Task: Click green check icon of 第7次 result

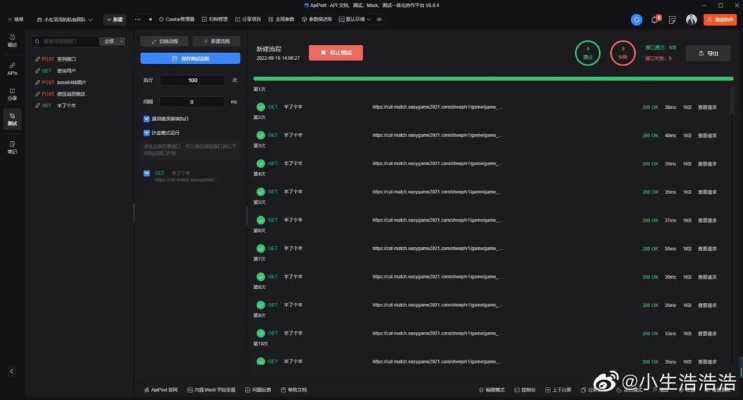Action: [x=261, y=276]
